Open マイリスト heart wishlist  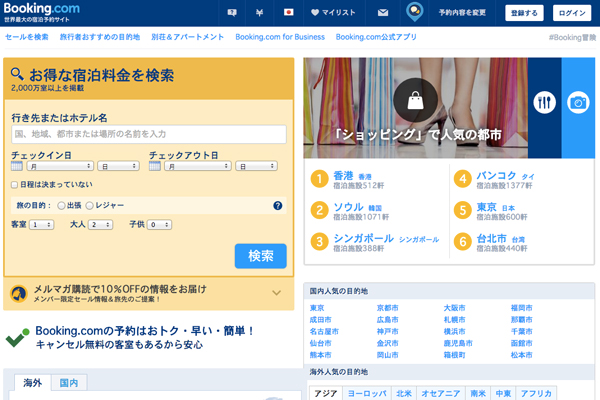click(x=333, y=13)
